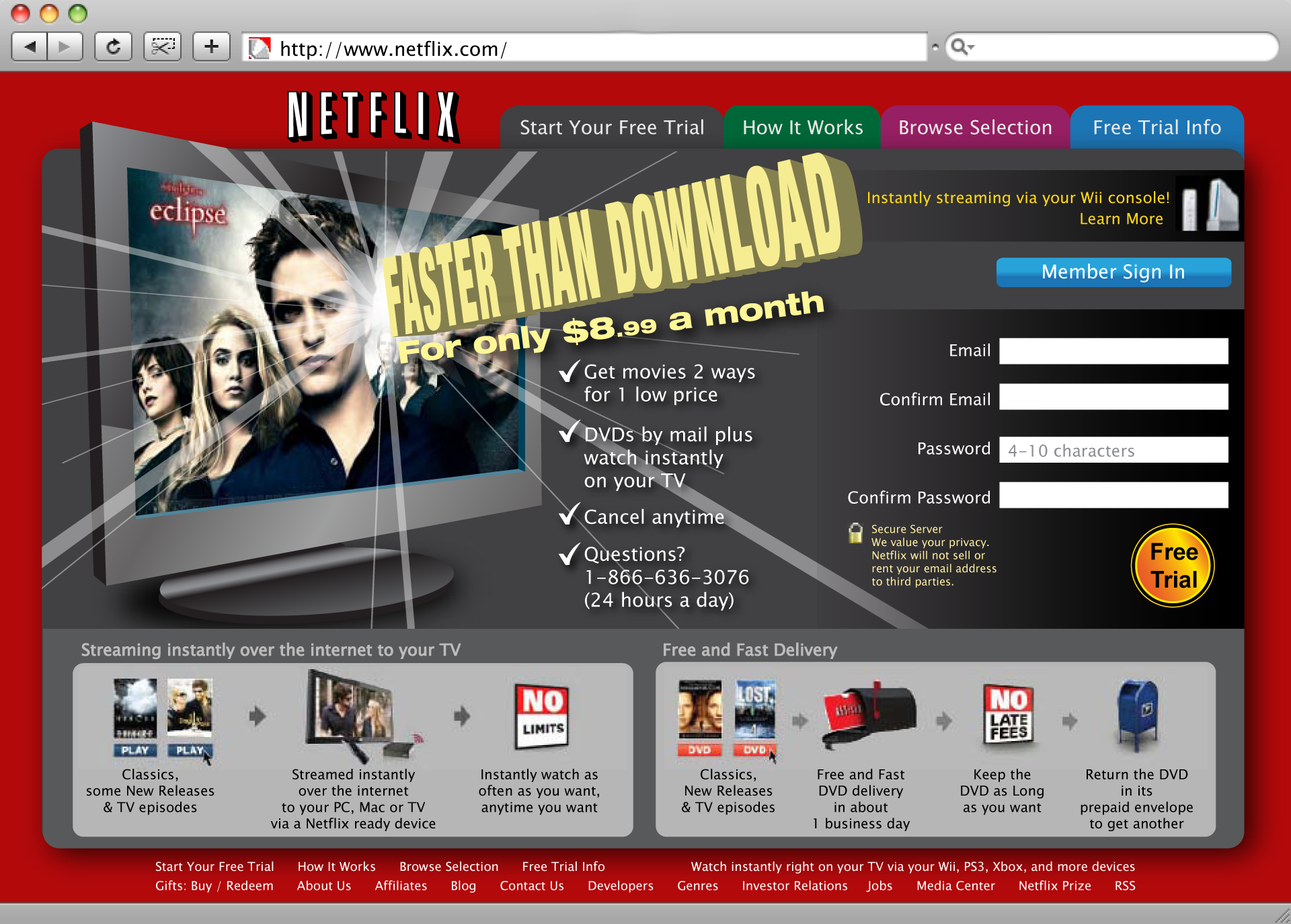Add bookmark with the plus button
1291x924 pixels.
click(211, 47)
